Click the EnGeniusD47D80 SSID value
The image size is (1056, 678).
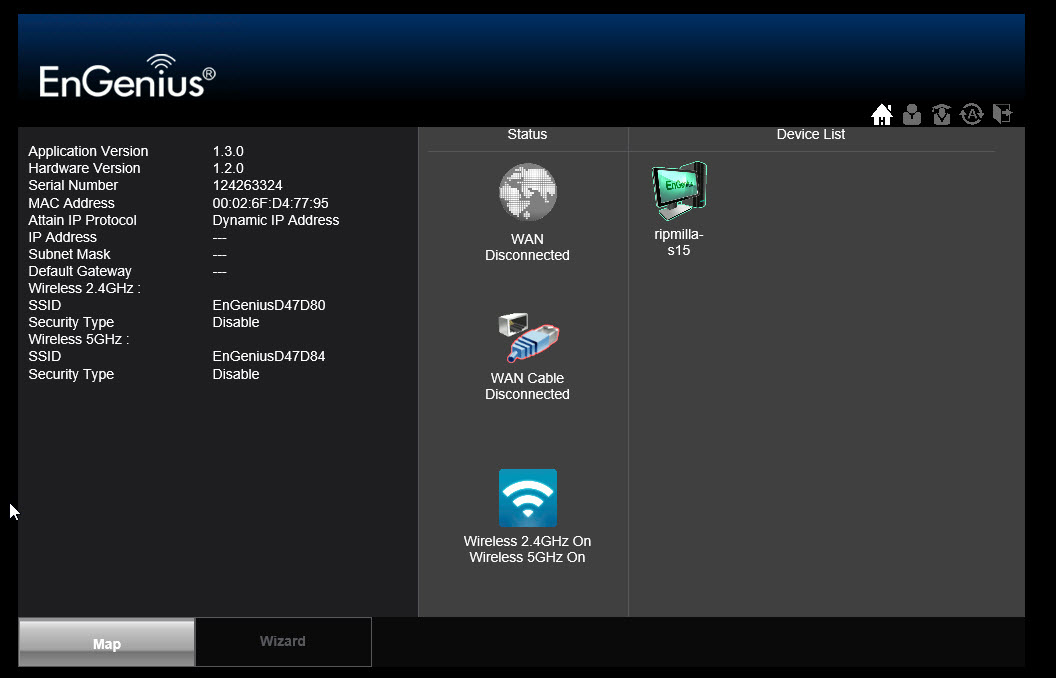(x=269, y=305)
